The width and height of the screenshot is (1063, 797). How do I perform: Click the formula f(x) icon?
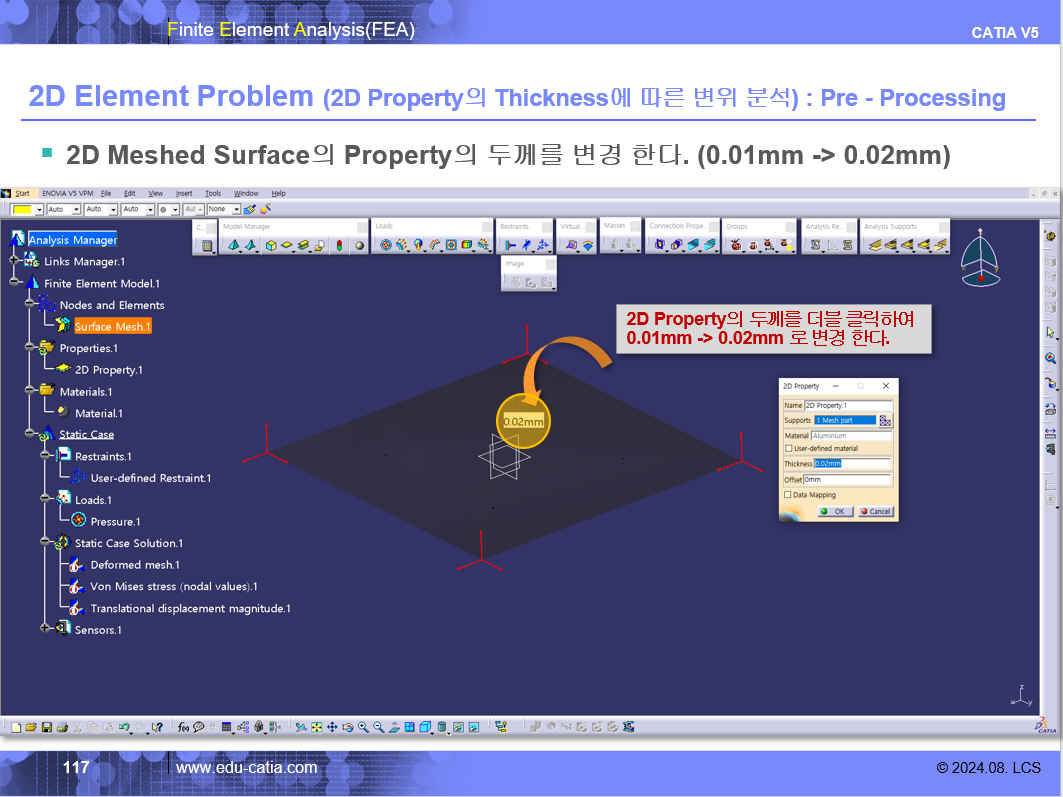[184, 727]
